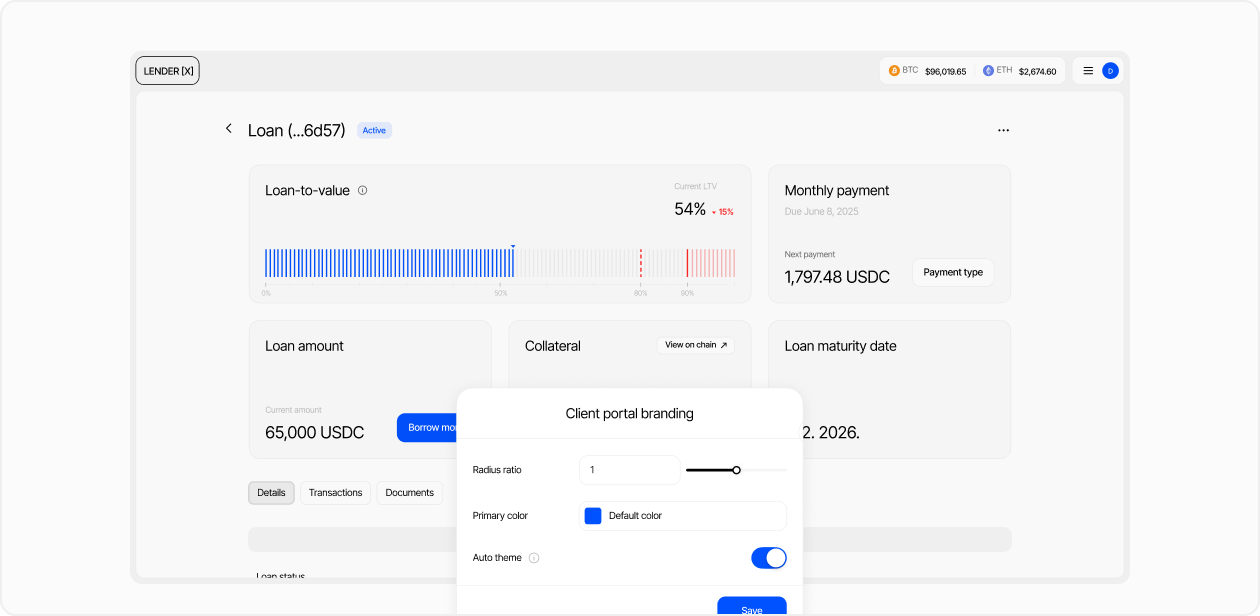The width and height of the screenshot is (1260, 616).
Task: Click the Monthly payment heading
Action: pyautogui.click(x=837, y=190)
